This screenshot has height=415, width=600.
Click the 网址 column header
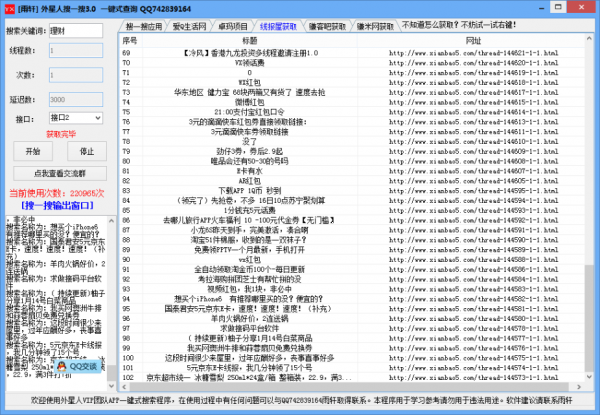point(473,41)
